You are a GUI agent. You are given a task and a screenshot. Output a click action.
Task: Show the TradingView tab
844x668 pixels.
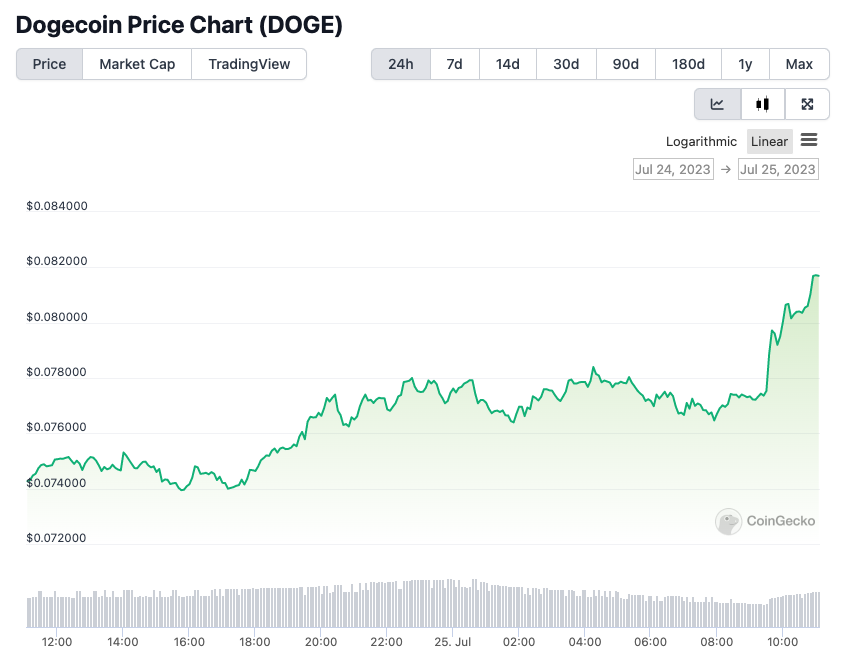249,64
